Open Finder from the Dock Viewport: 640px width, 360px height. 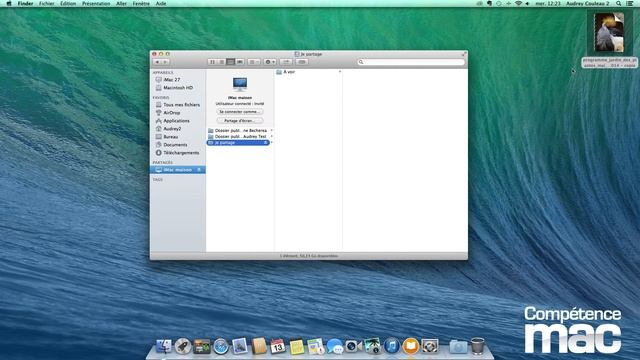164,346
